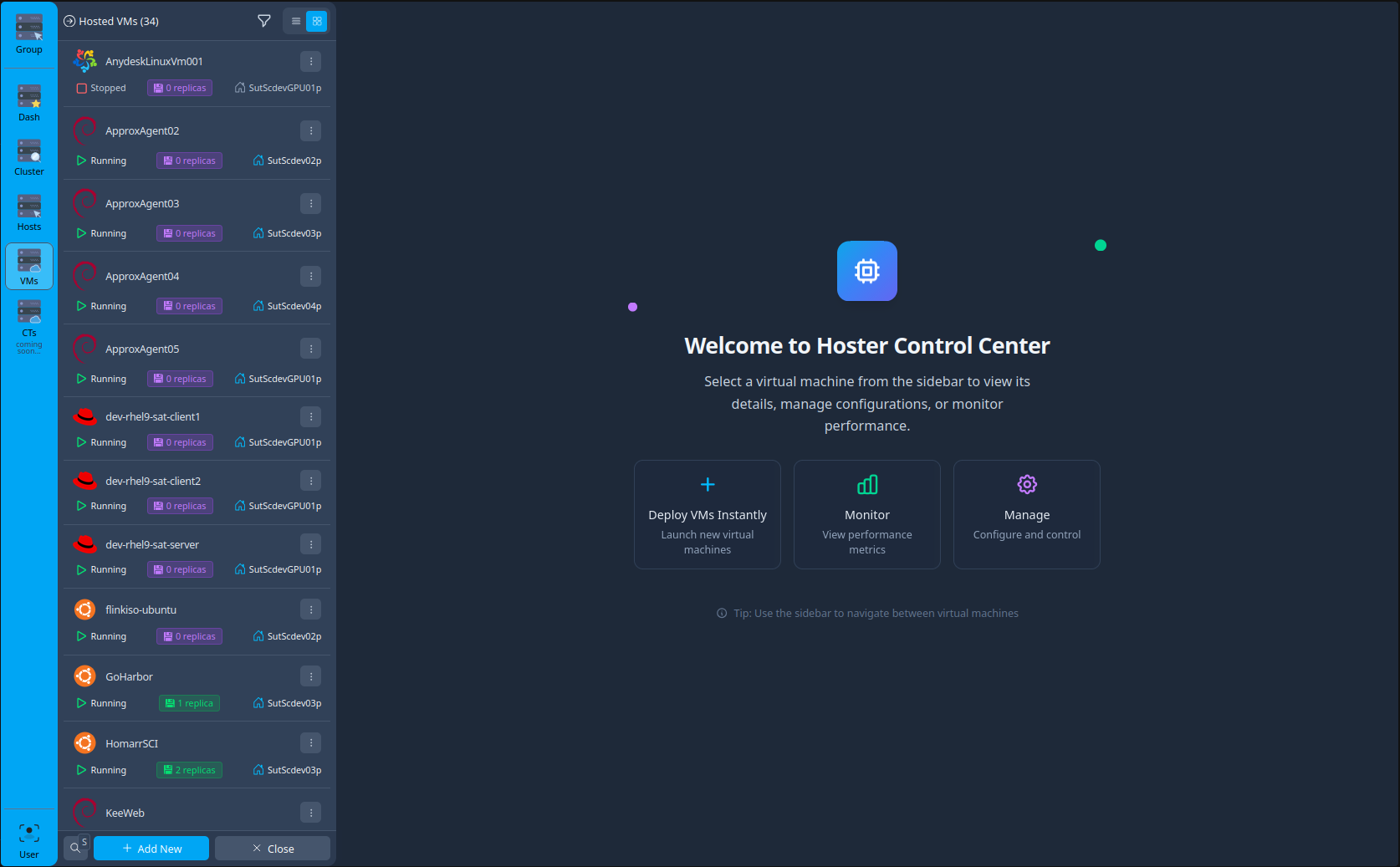Open the filter icon above the VM list

pos(263,21)
